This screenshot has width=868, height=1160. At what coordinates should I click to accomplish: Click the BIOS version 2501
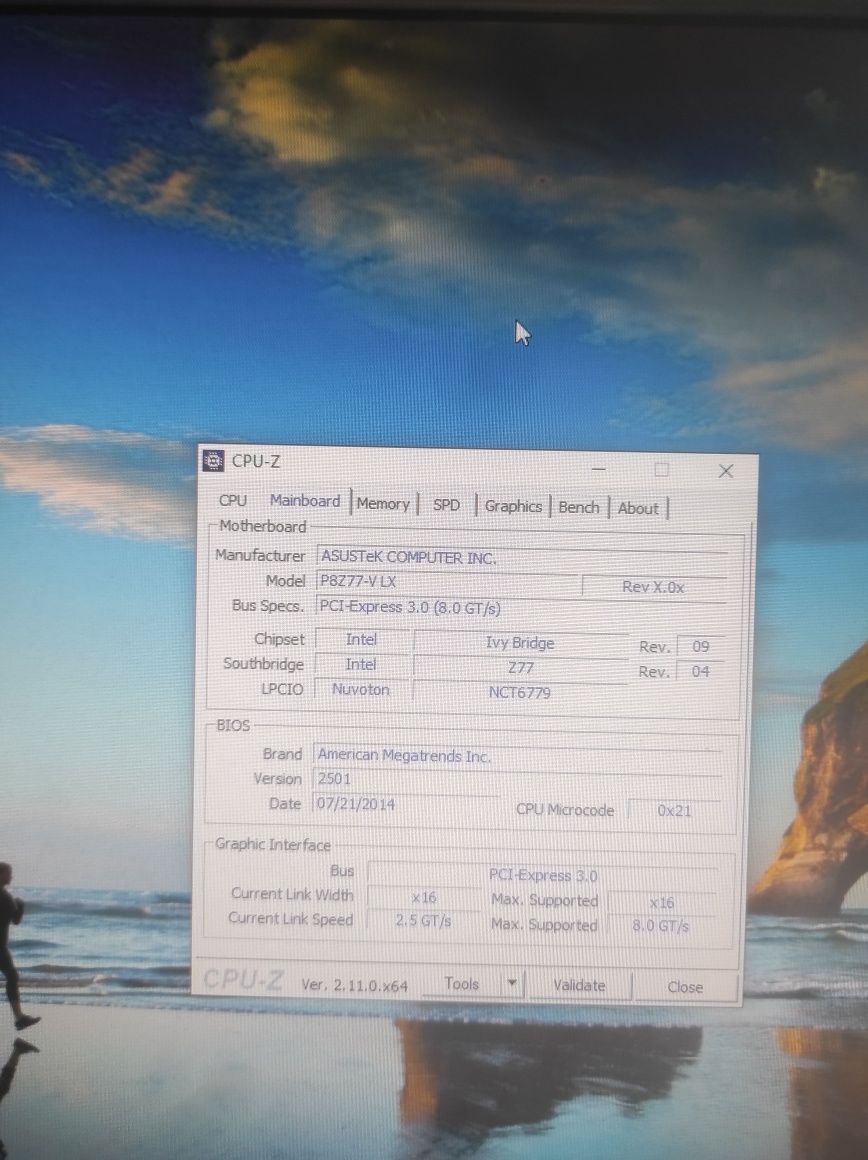tap(517, 780)
